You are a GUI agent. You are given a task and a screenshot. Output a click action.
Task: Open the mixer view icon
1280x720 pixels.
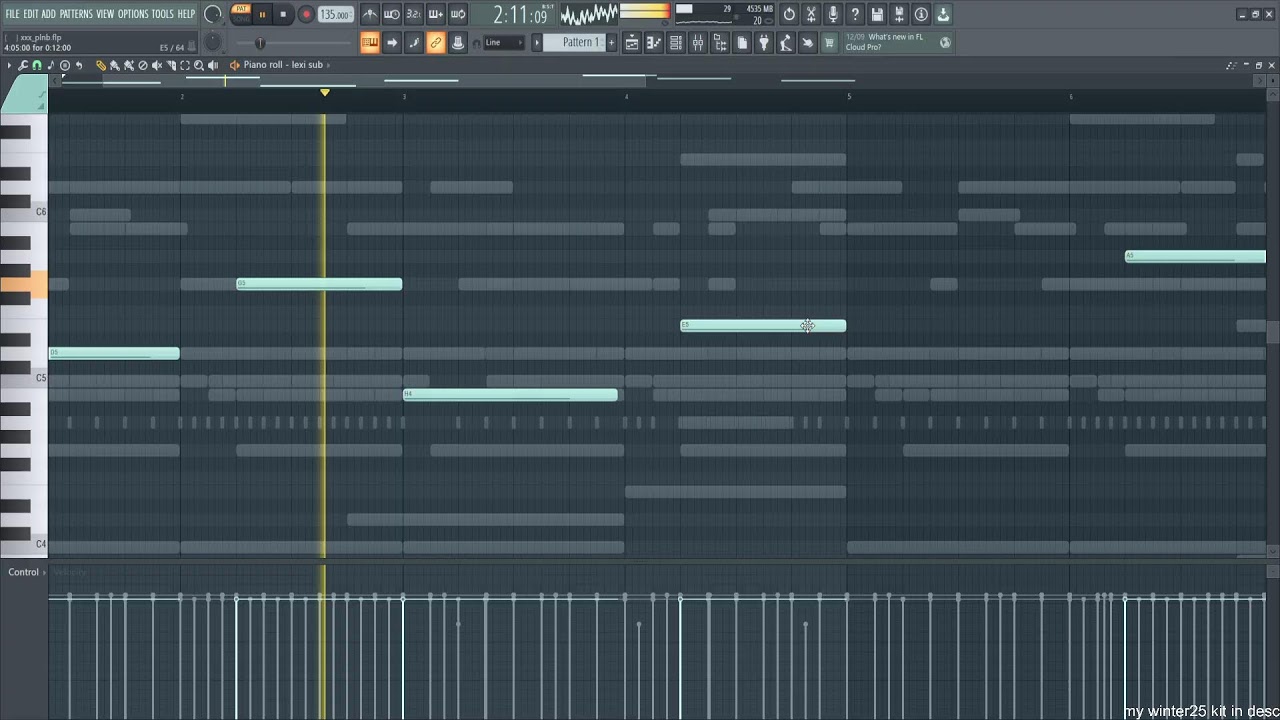coord(698,42)
